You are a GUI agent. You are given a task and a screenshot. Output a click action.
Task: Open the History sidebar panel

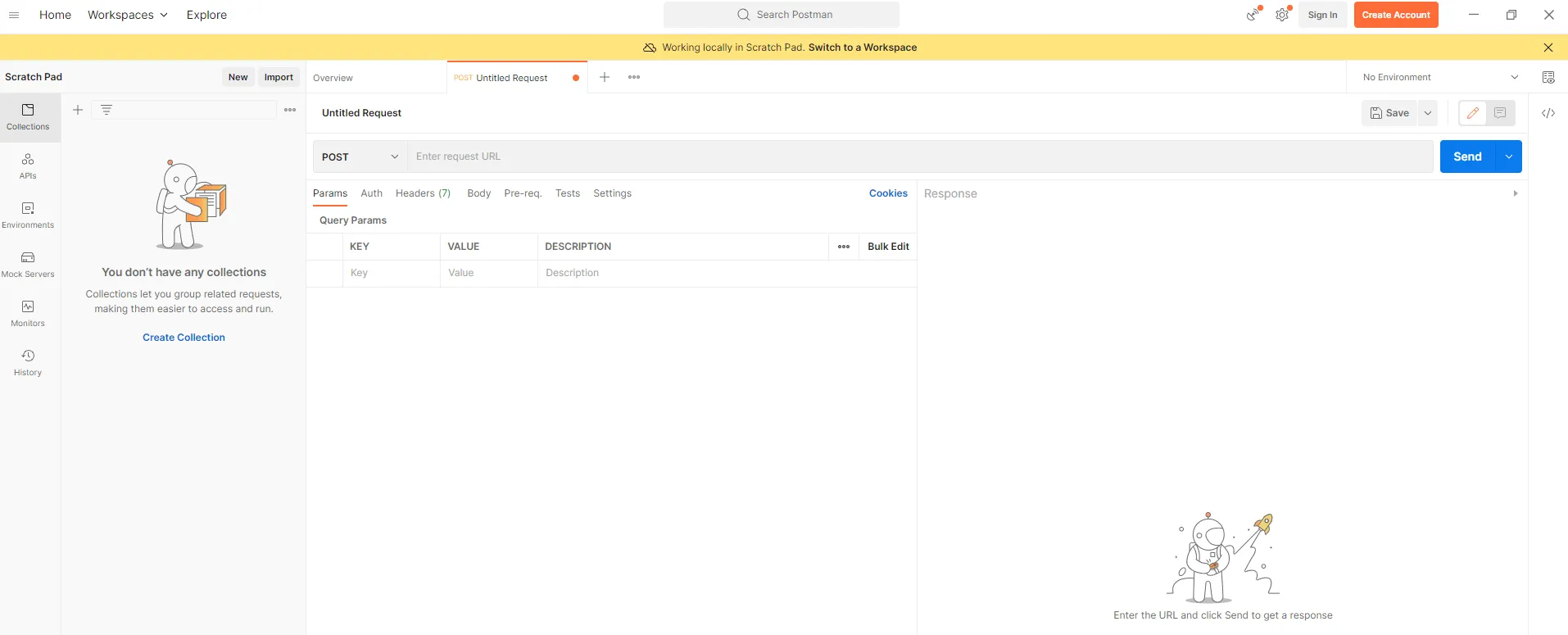coord(28,363)
